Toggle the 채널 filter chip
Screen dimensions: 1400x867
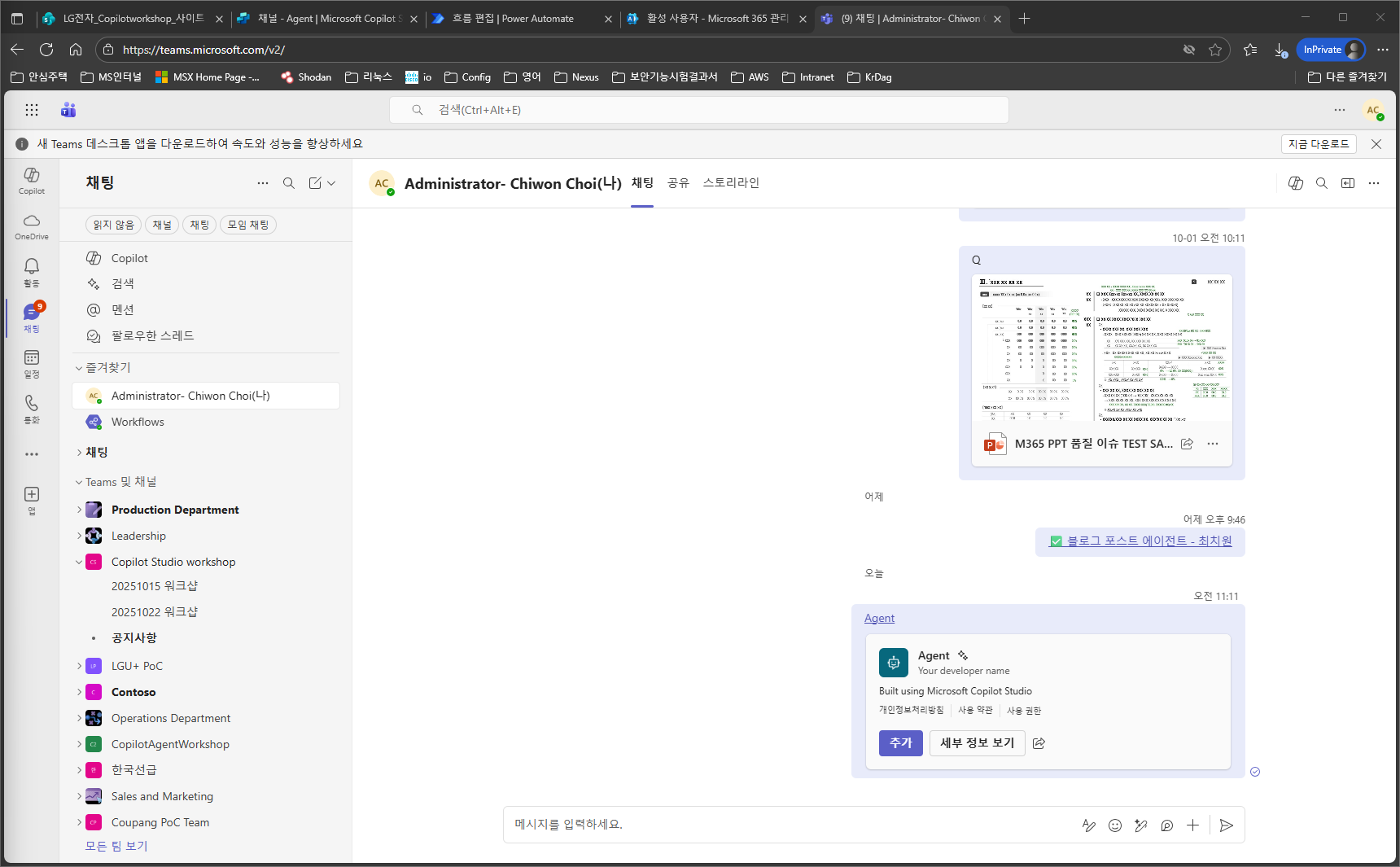coord(162,225)
